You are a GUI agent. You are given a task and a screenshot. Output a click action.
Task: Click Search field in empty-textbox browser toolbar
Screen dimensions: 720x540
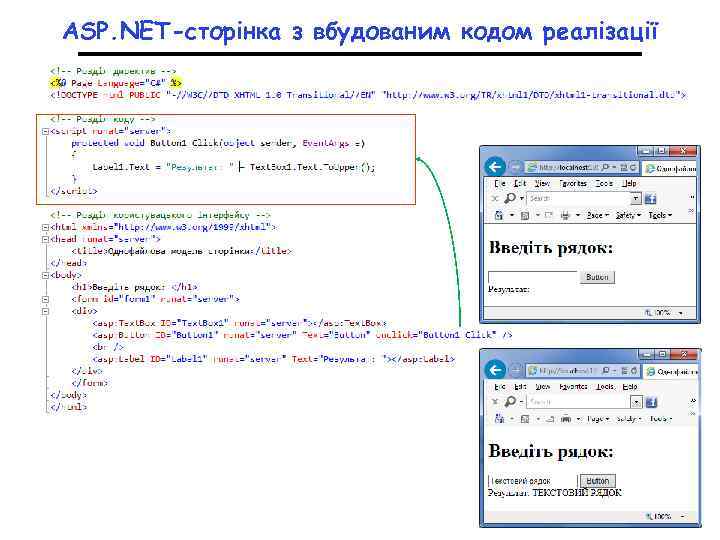point(579,199)
